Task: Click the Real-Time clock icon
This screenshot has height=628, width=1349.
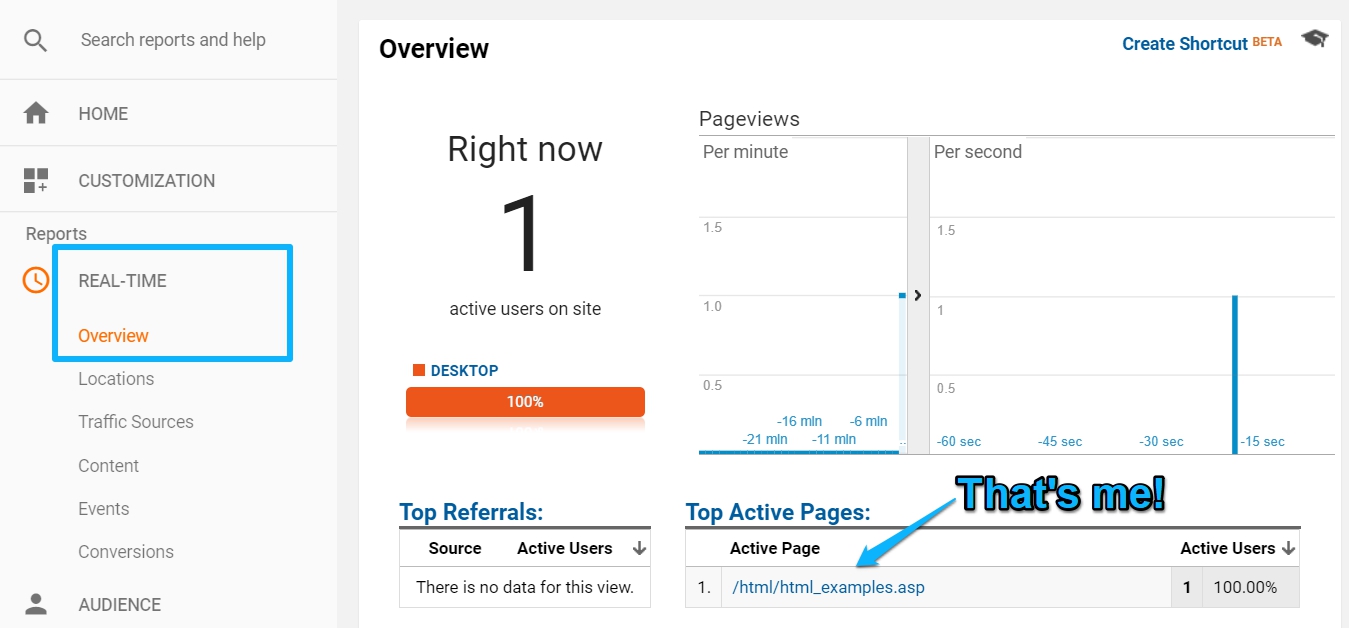Action: coord(35,280)
